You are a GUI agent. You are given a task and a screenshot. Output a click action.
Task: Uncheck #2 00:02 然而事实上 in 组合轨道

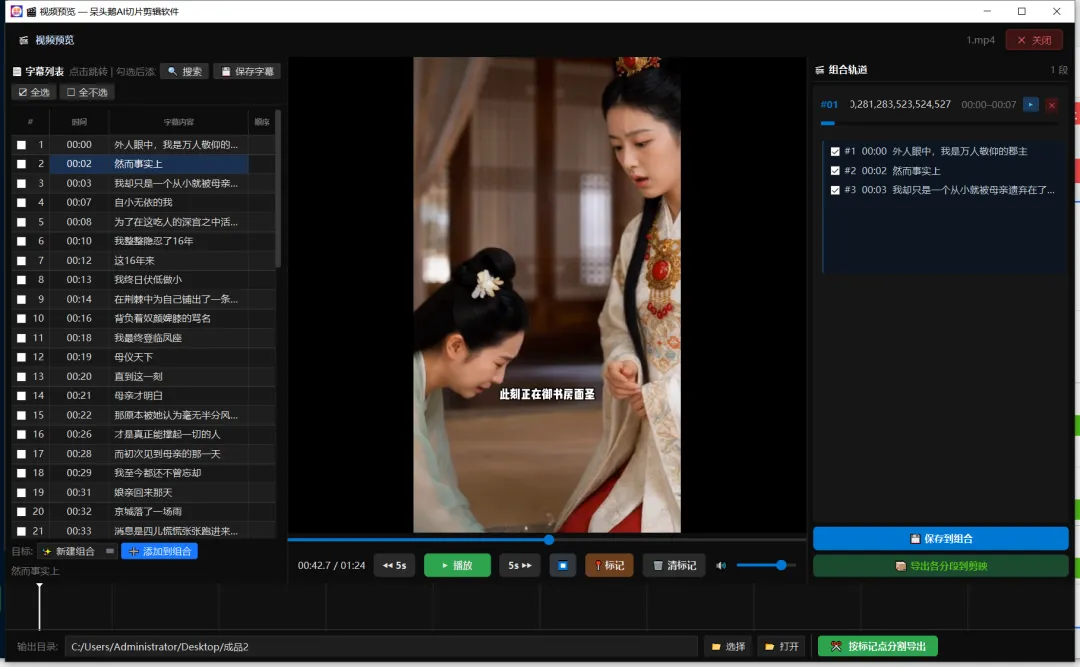point(835,170)
